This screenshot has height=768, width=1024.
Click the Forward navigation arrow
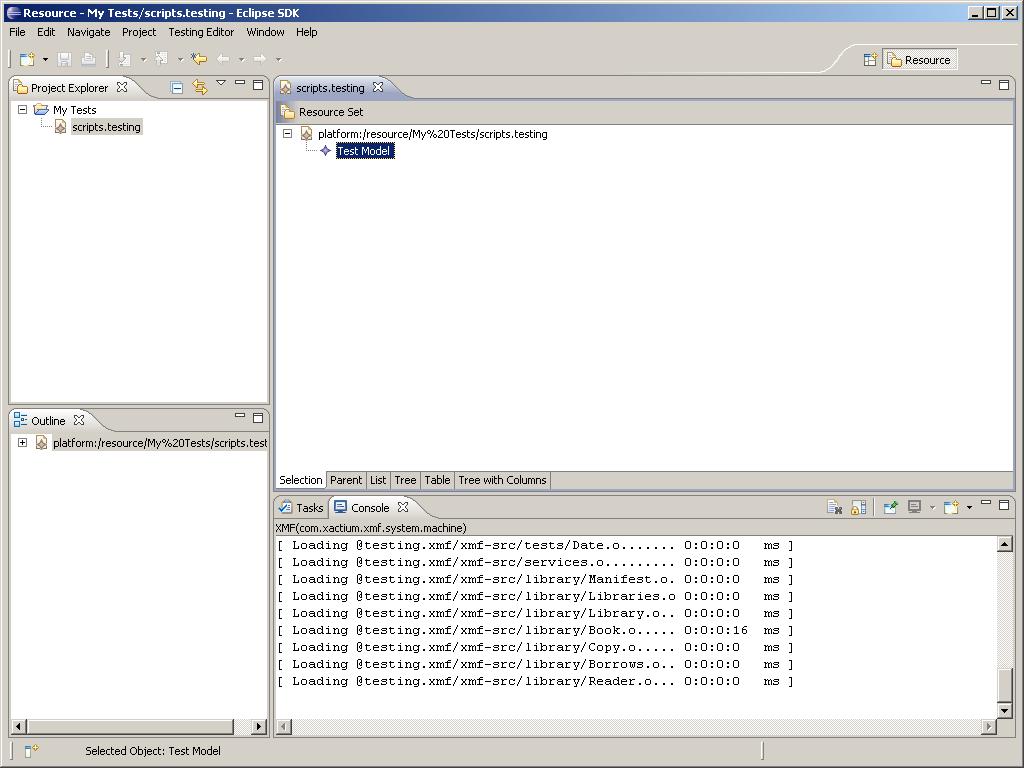[x=260, y=59]
